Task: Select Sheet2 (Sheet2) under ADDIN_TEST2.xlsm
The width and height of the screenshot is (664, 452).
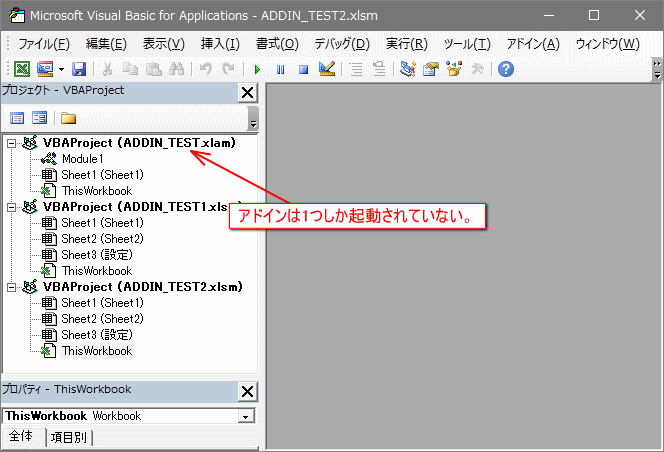Action: [102, 319]
